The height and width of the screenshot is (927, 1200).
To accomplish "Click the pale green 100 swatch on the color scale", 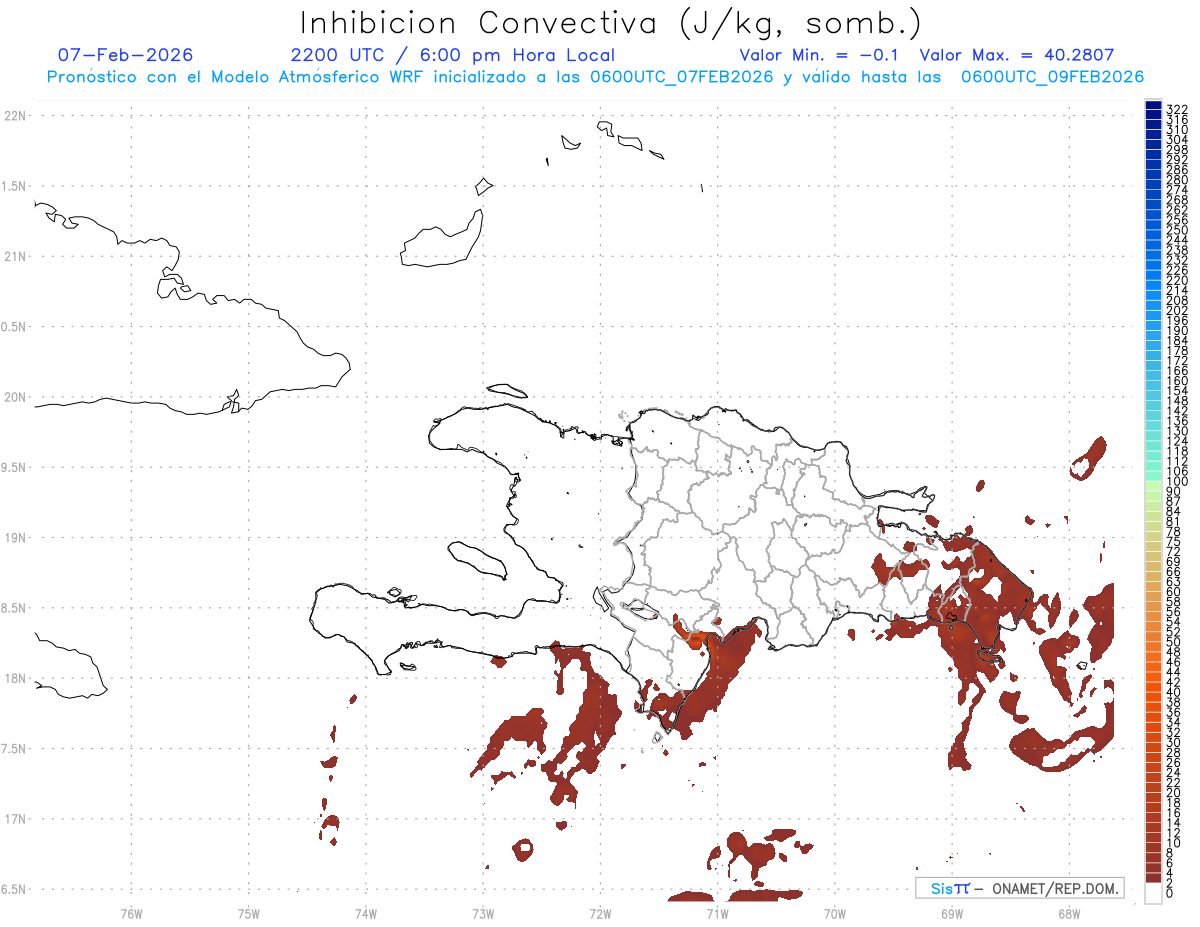I will pyautogui.click(x=1153, y=486).
